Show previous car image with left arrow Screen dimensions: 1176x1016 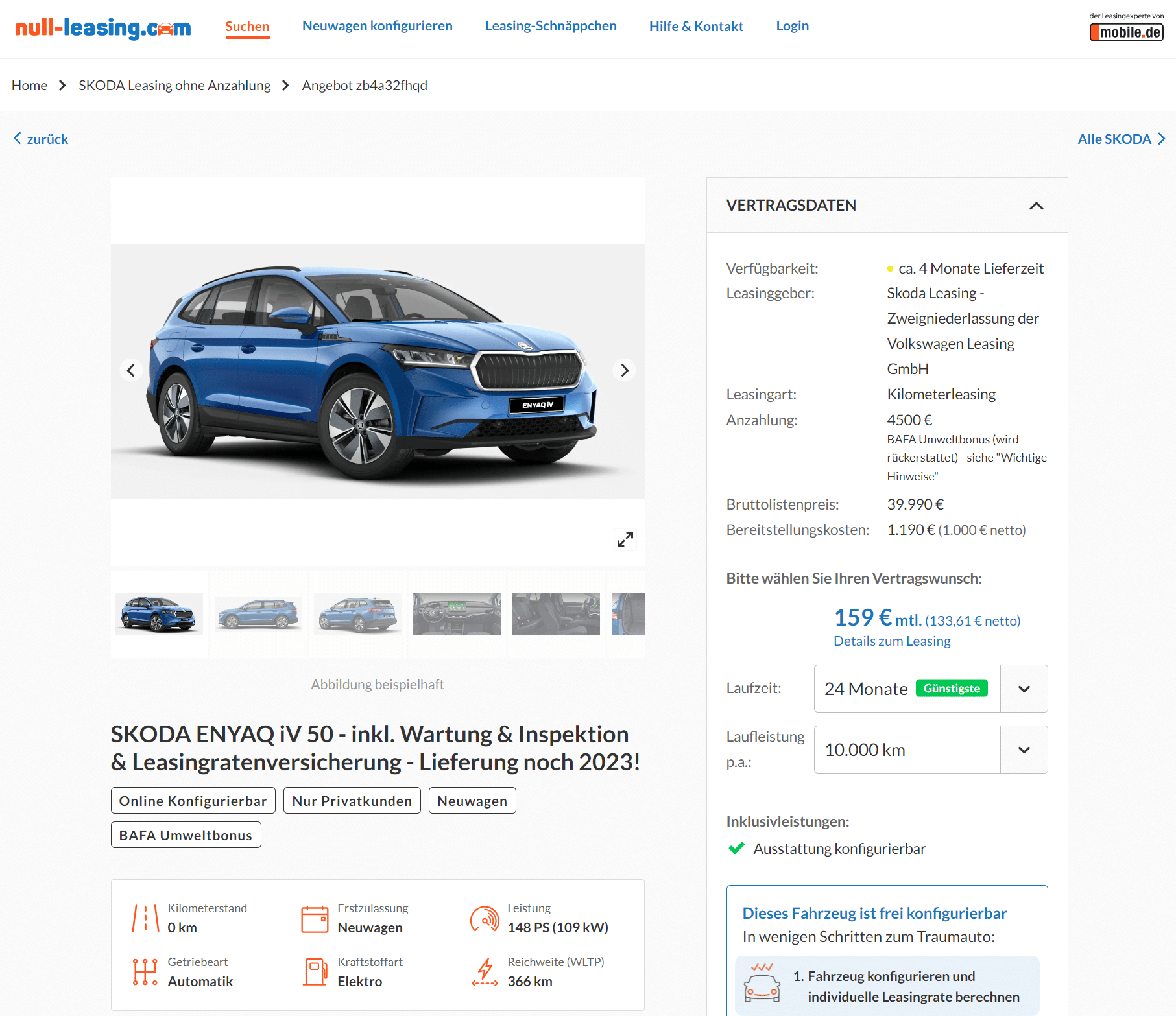pos(131,370)
